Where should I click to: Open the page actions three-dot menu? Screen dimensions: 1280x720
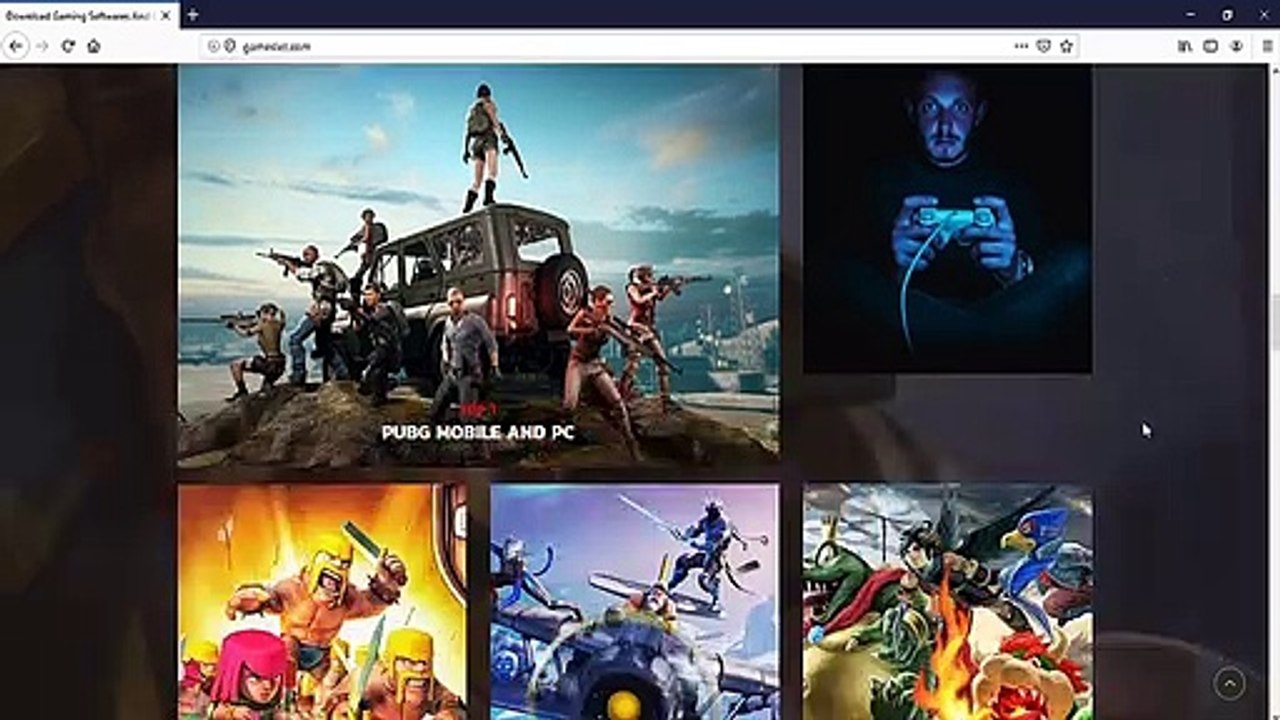[x=1021, y=46]
